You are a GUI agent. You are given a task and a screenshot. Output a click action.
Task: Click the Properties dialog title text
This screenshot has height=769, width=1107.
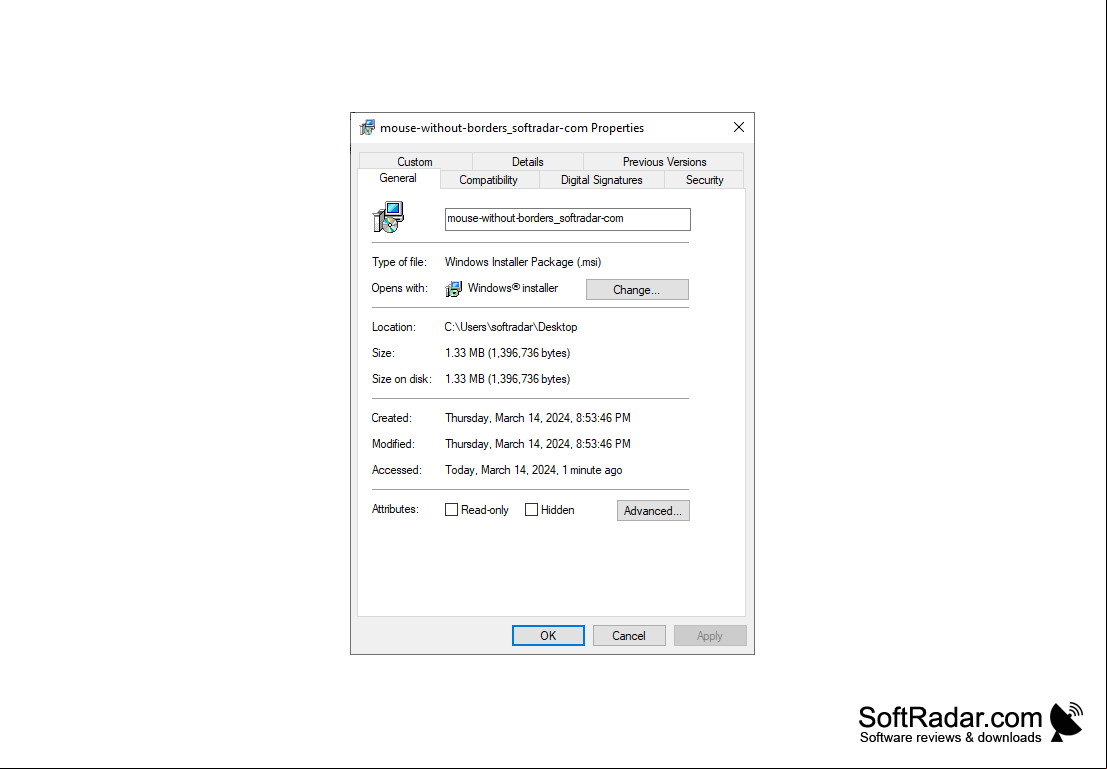pos(512,128)
